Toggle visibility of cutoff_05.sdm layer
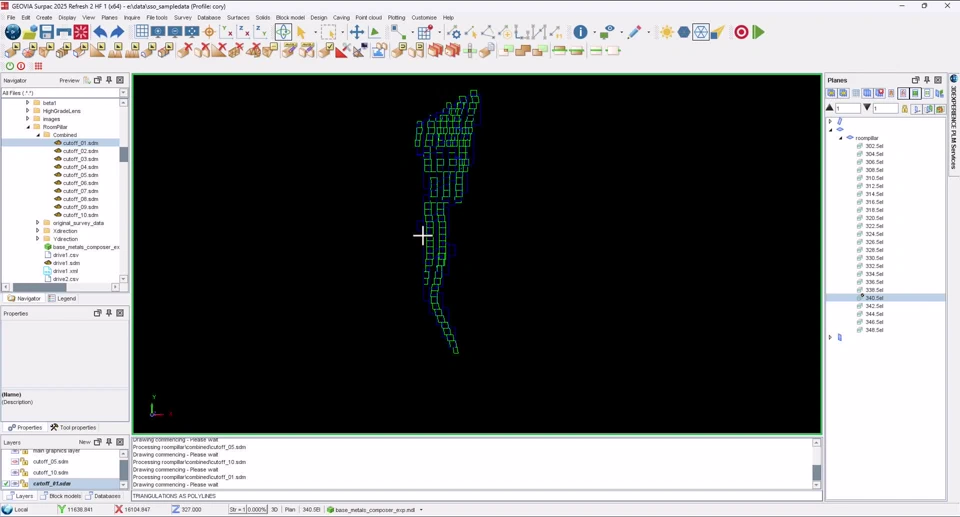Image resolution: width=960 pixels, height=517 pixels. (x=15, y=462)
